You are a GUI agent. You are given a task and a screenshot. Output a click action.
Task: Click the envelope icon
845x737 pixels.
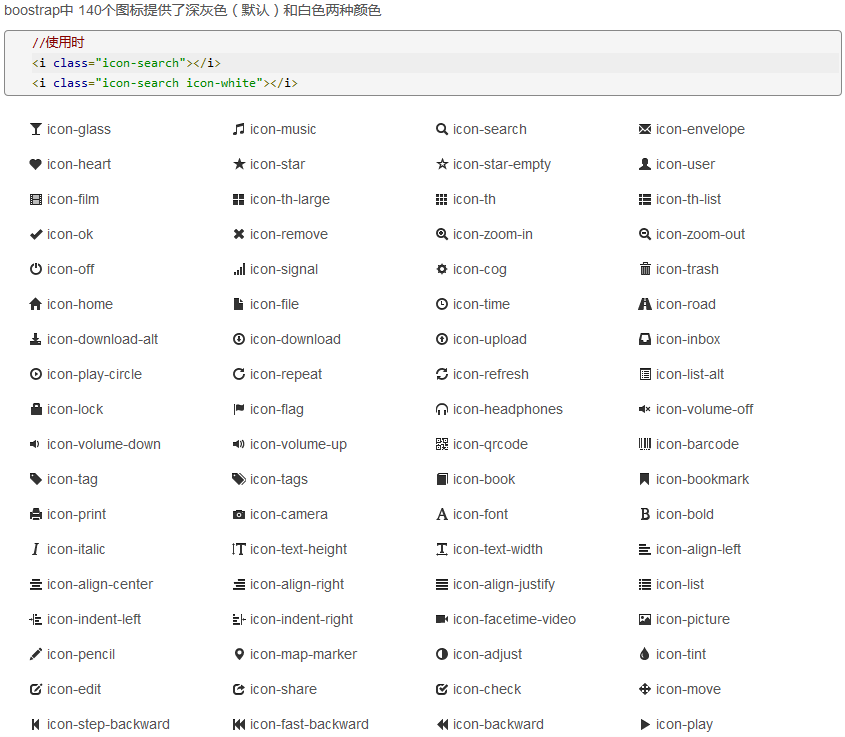[645, 129]
